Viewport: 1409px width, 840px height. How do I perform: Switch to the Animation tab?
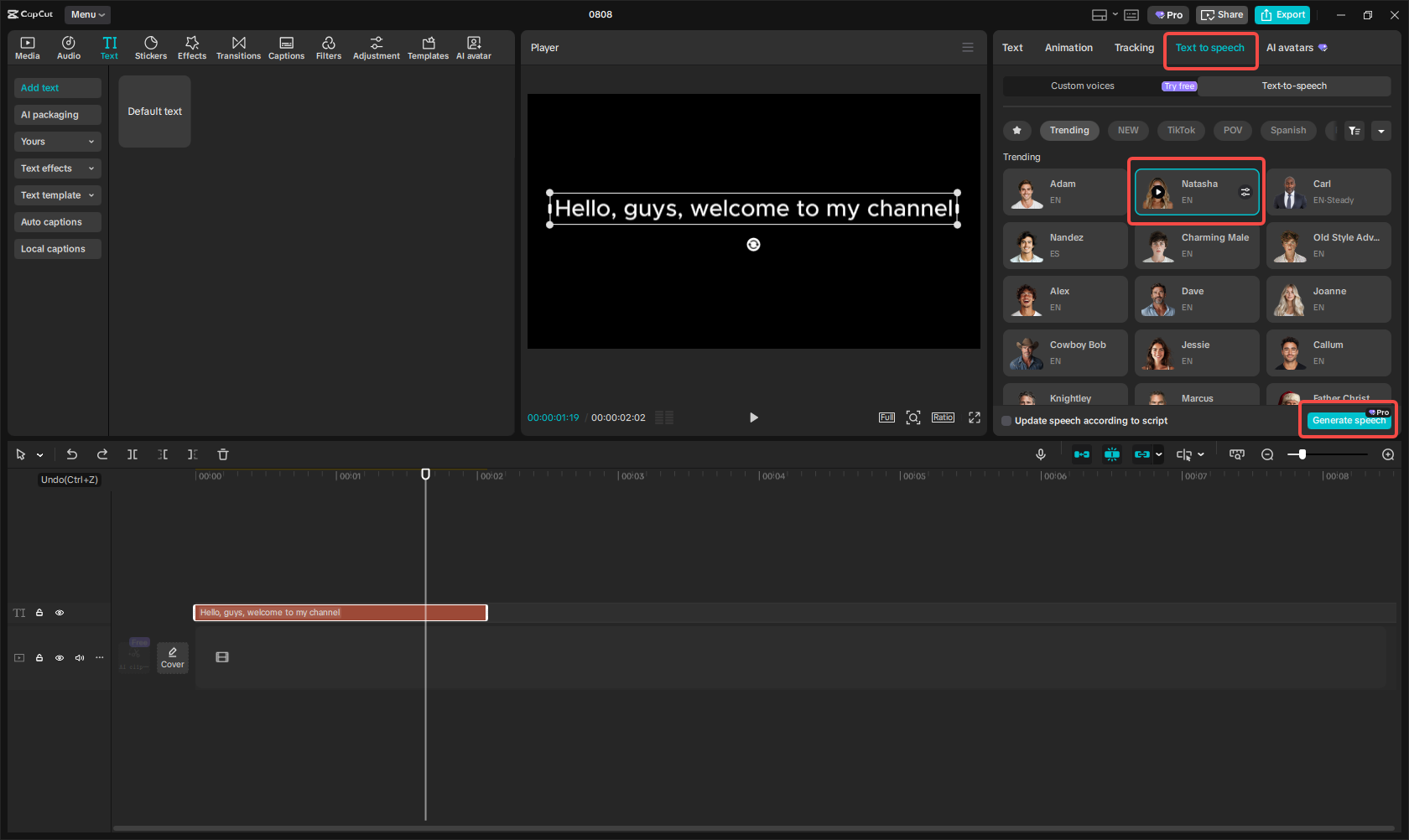click(1068, 48)
